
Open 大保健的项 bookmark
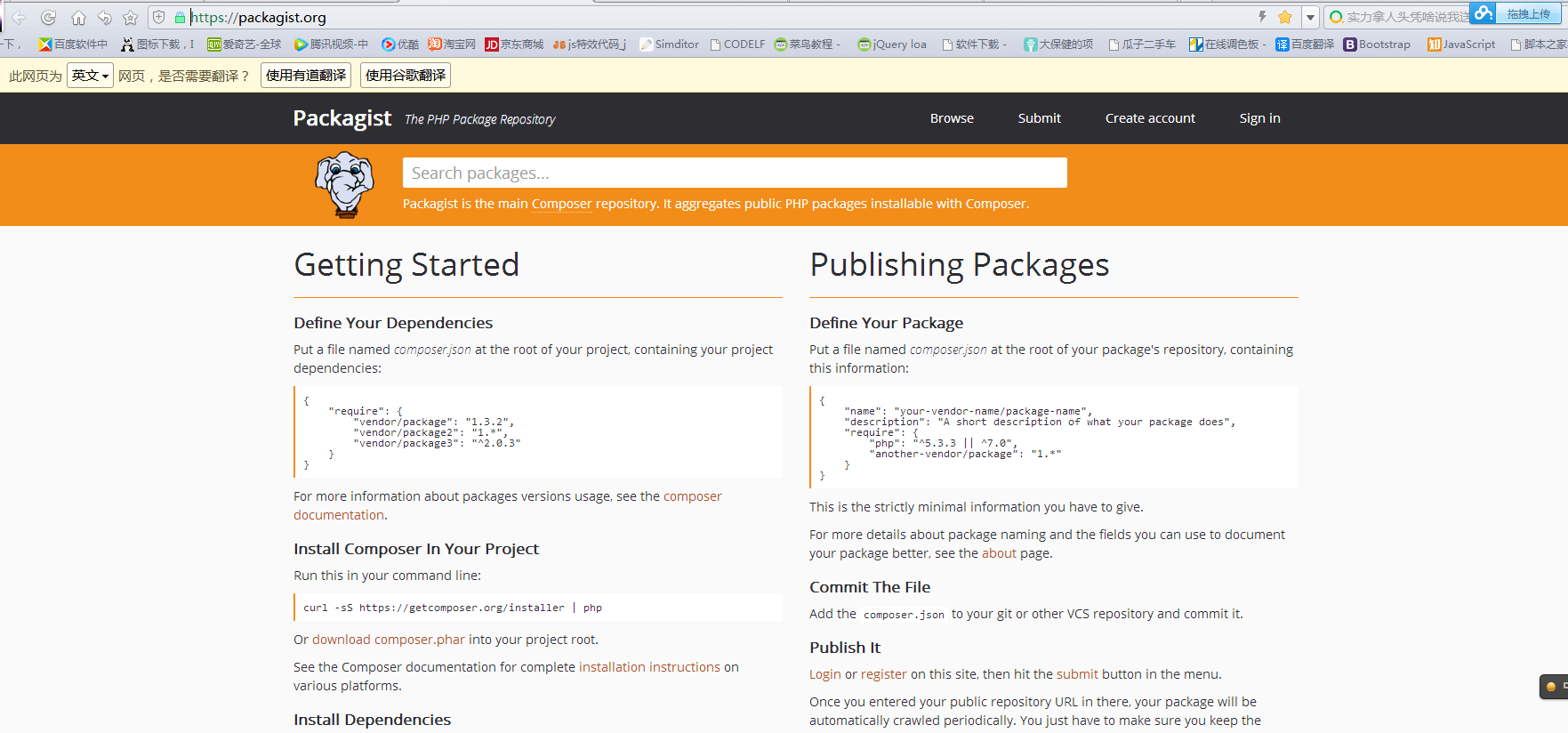point(1058,44)
